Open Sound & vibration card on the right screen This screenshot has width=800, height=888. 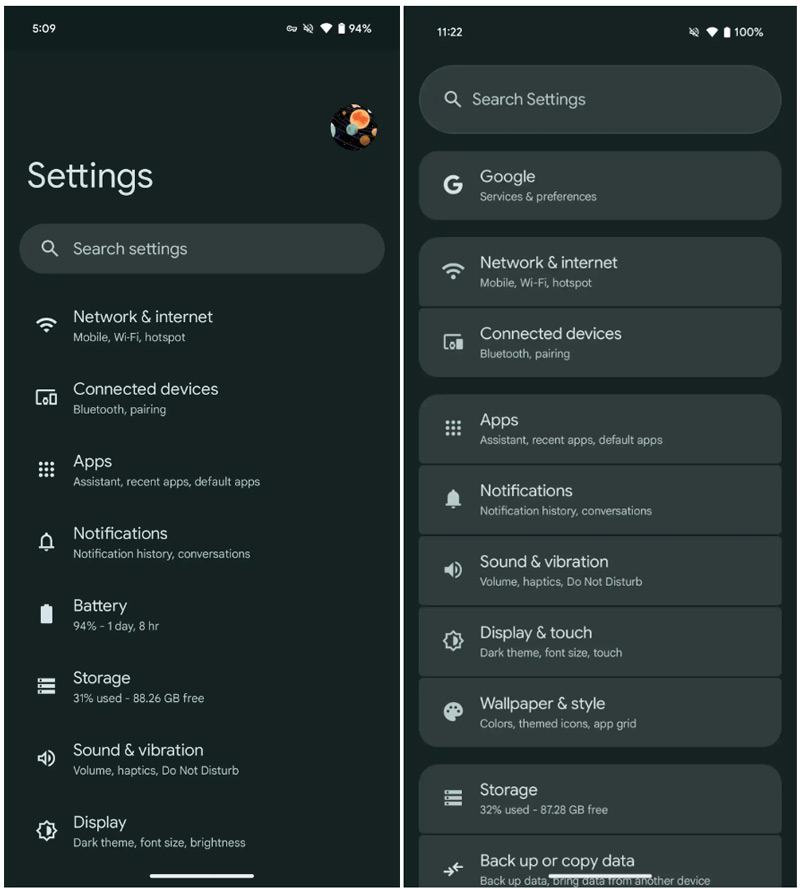[x=600, y=571]
